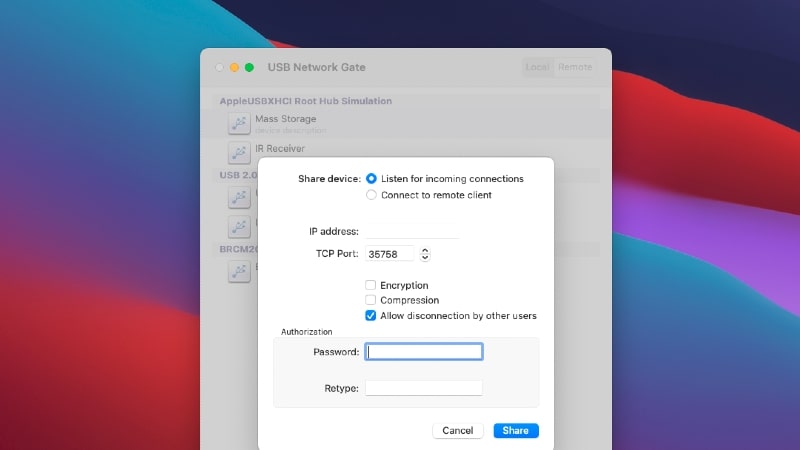This screenshot has height=450, width=800.
Task: Click AppleUSBXHCI Root Hub Simulation header
Action: pyautogui.click(x=306, y=101)
